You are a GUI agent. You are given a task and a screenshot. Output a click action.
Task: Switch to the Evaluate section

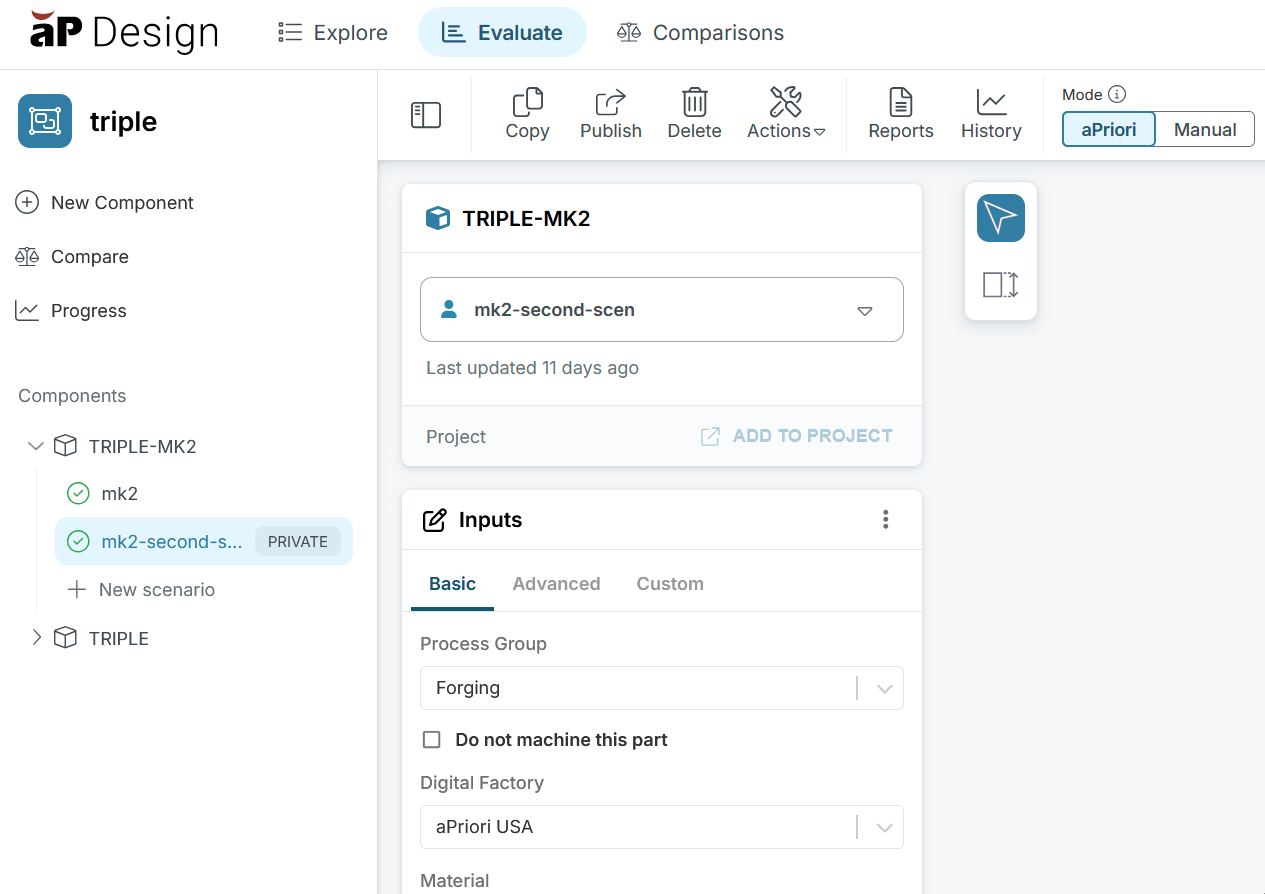(x=502, y=33)
